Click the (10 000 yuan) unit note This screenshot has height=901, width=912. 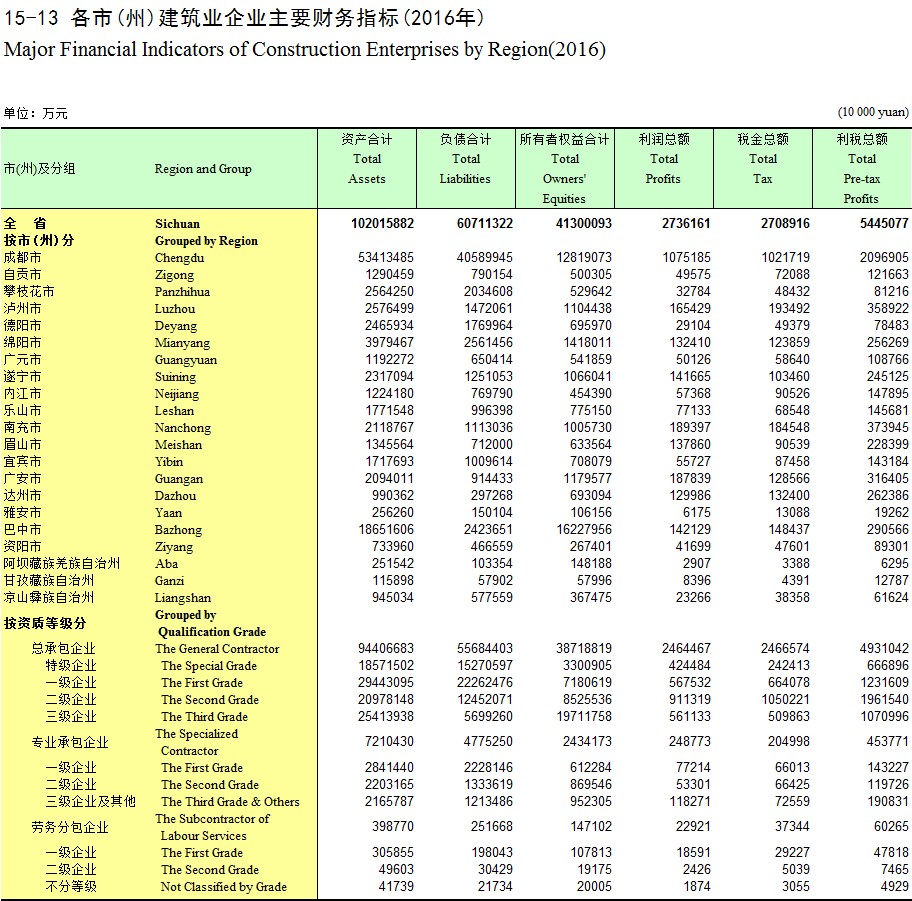[873, 112]
